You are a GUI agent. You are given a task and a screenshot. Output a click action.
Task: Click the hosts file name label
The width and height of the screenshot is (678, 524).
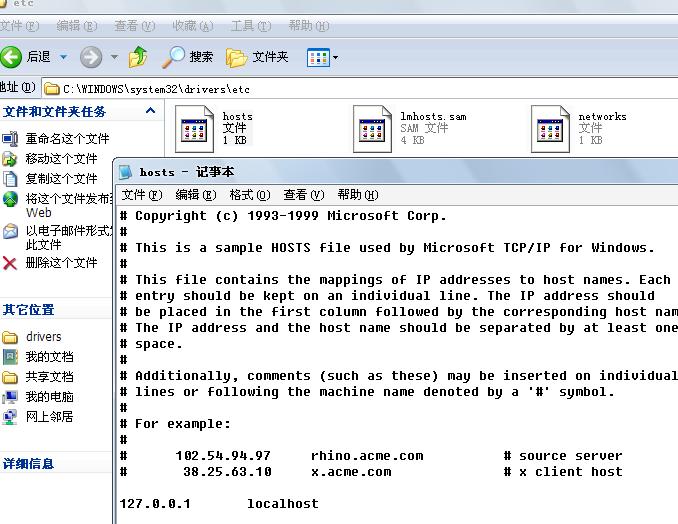coord(237,117)
